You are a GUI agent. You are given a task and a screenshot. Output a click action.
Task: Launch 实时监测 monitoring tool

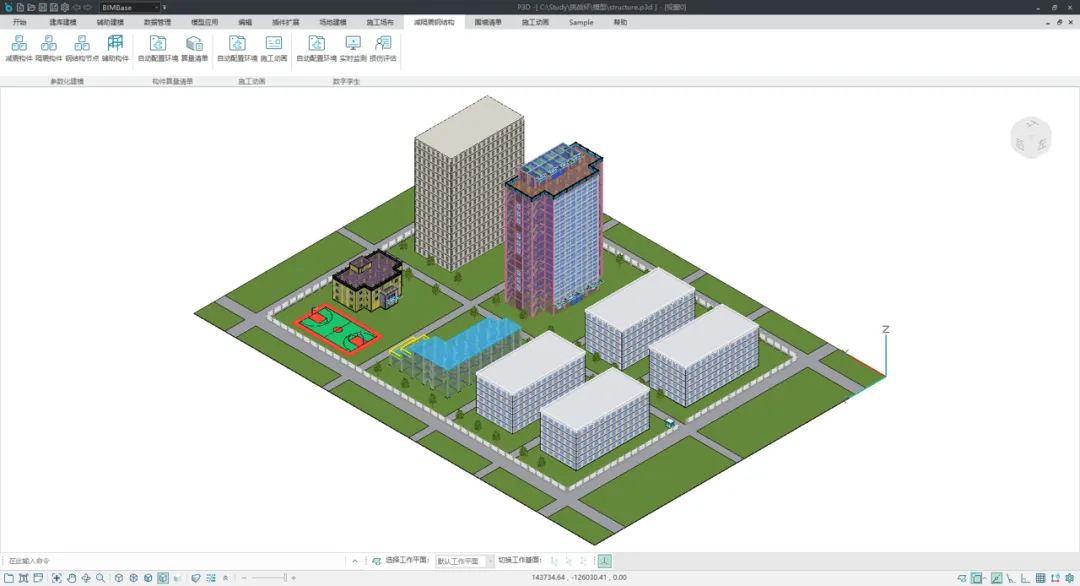(x=352, y=44)
